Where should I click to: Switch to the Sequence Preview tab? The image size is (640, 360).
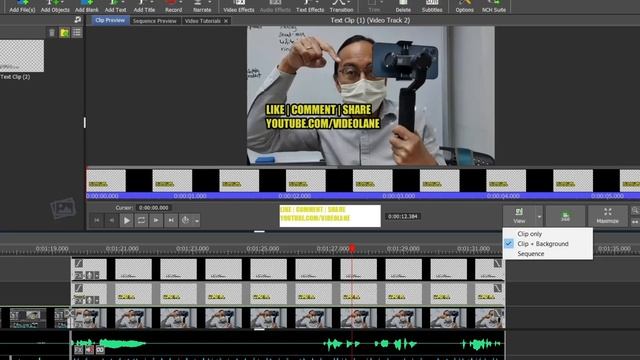pyautogui.click(x=155, y=21)
